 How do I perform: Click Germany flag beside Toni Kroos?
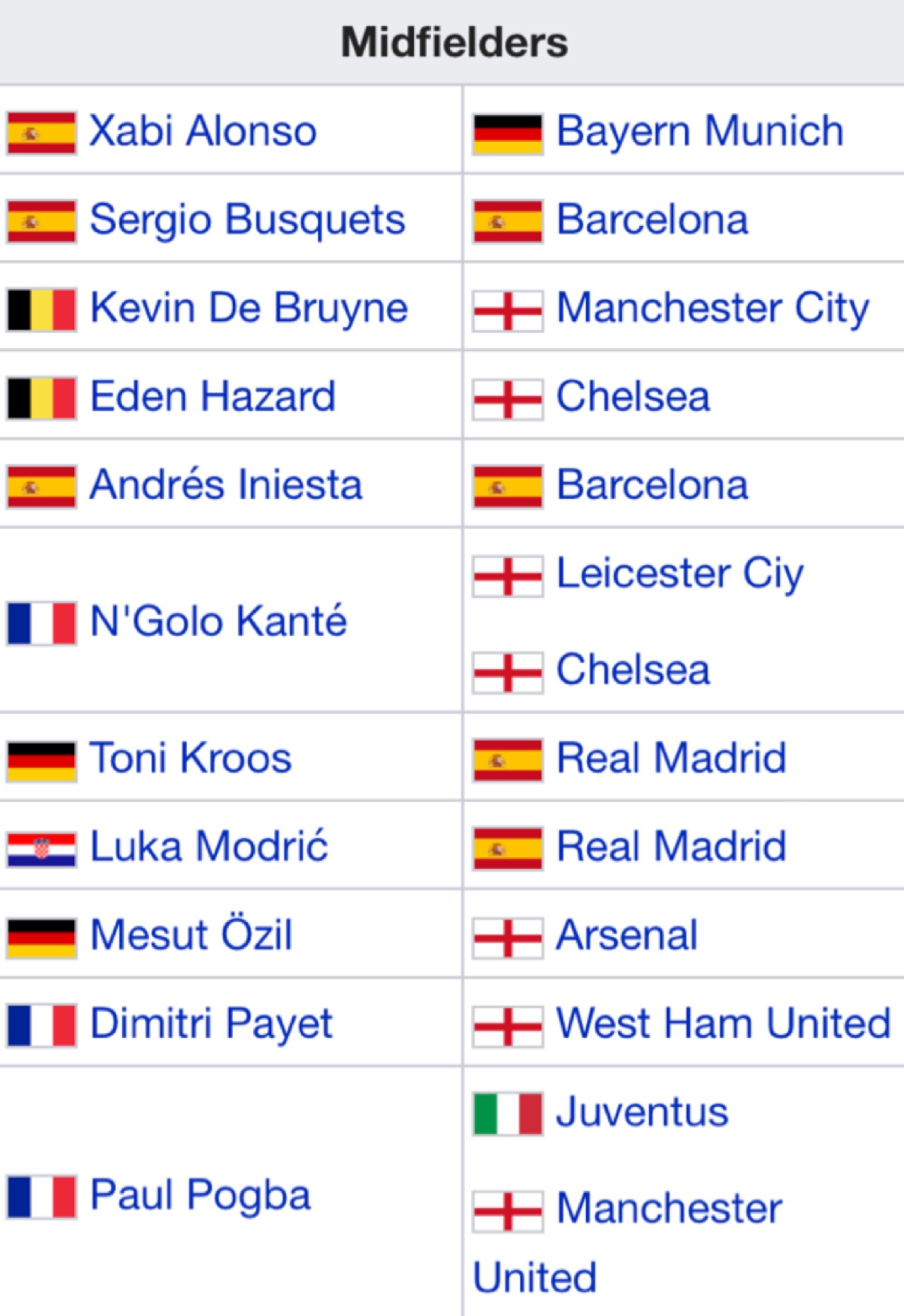click(42, 761)
